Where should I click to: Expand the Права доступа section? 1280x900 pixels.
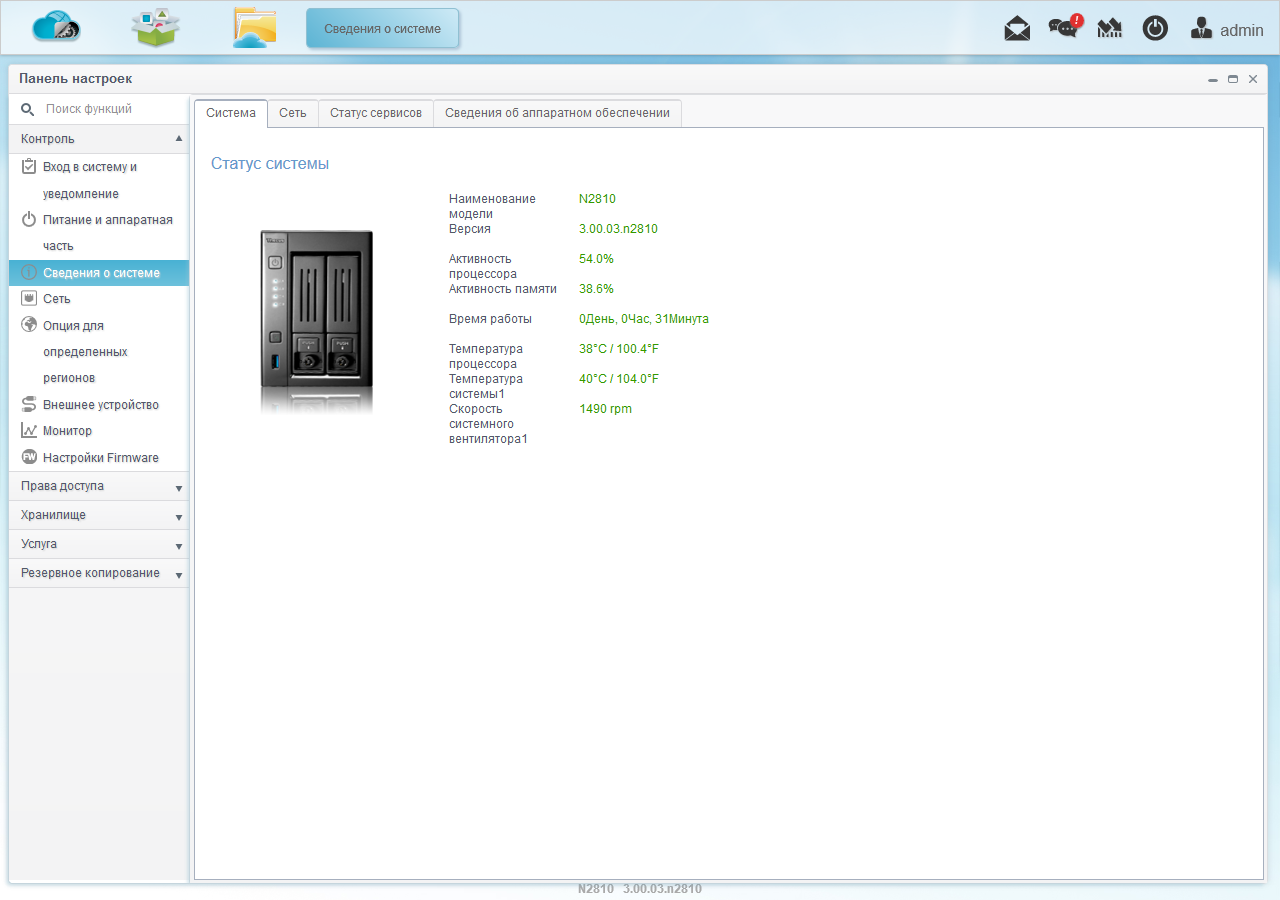click(x=99, y=486)
